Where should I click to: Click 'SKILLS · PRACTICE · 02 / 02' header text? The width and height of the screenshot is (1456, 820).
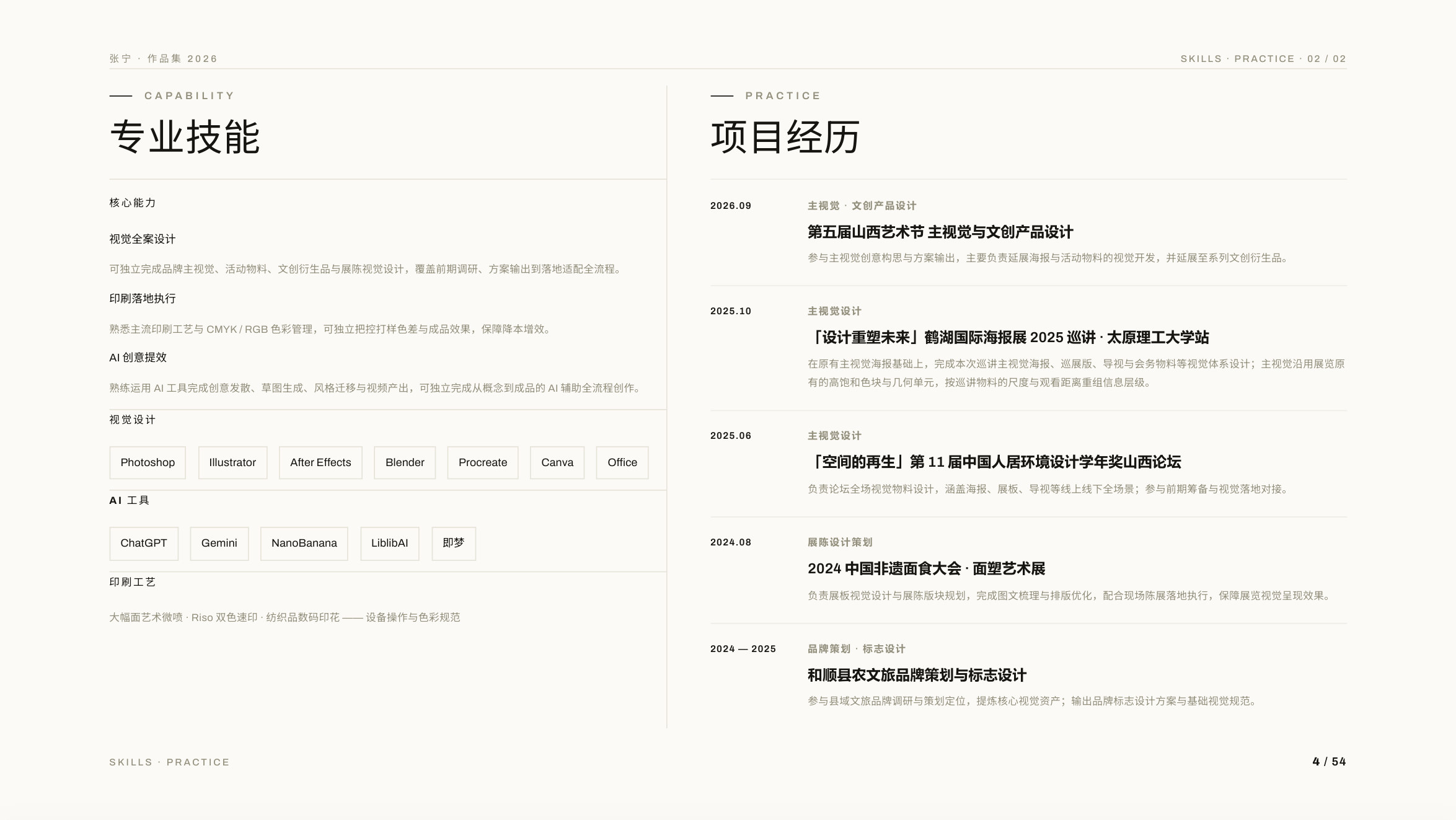click(1263, 59)
